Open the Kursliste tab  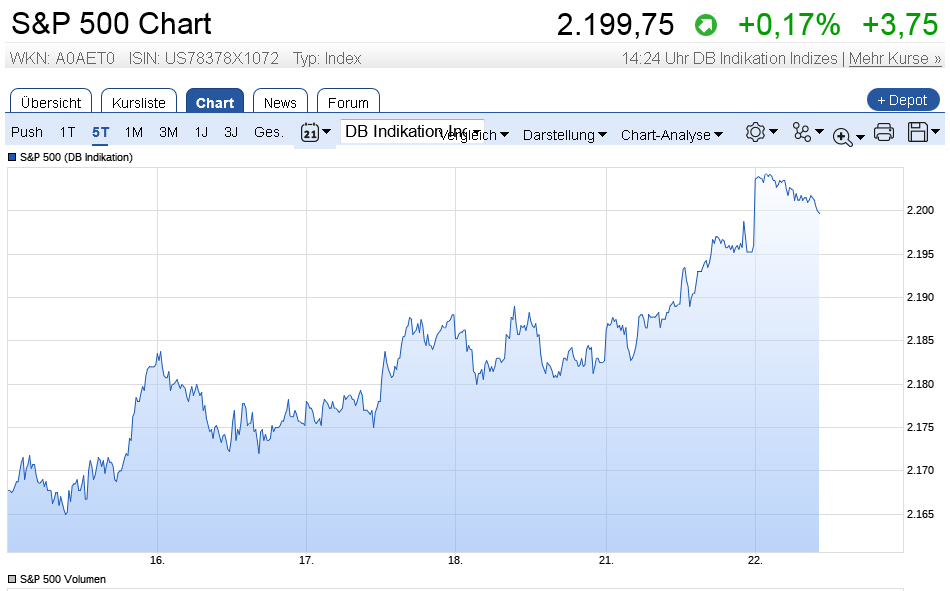coord(139,102)
